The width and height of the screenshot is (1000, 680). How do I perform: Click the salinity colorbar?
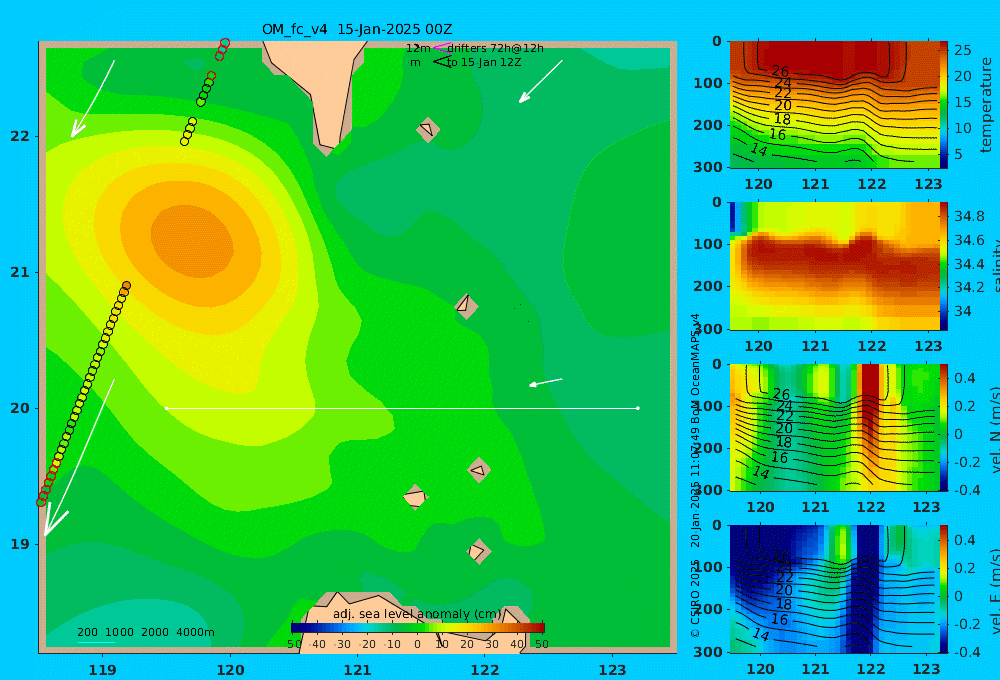[943, 266]
